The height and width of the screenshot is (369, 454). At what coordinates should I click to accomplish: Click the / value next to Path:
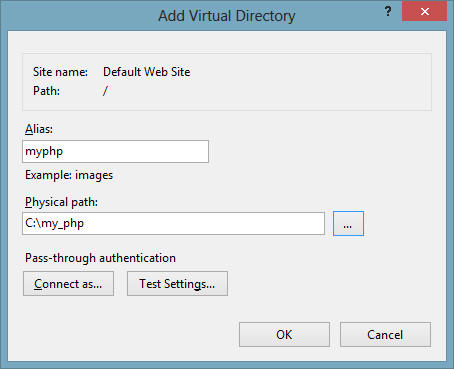(x=105, y=91)
